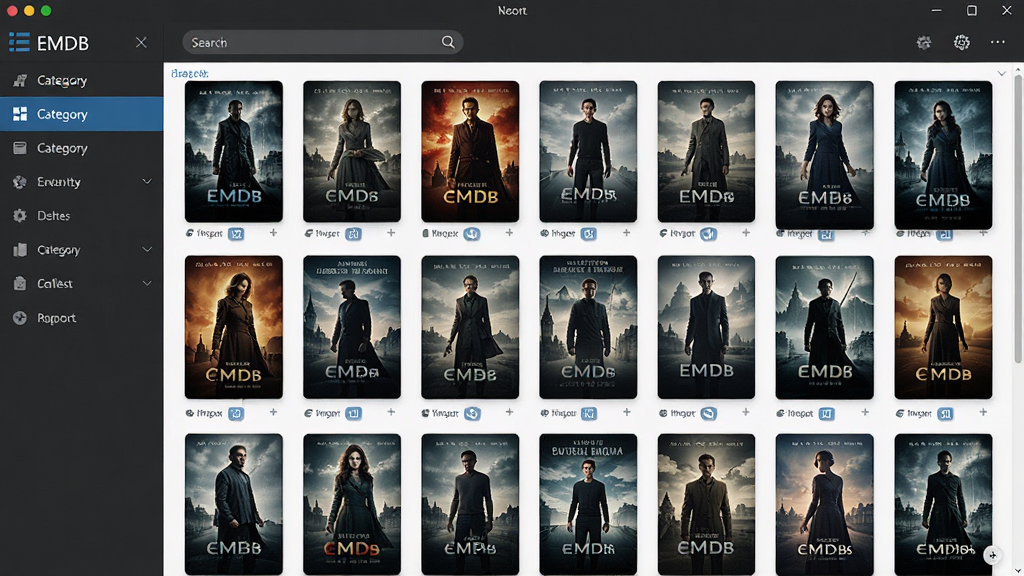Click the blue badge under the first top-row poster
1024x576 pixels.
tap(236, 234)
